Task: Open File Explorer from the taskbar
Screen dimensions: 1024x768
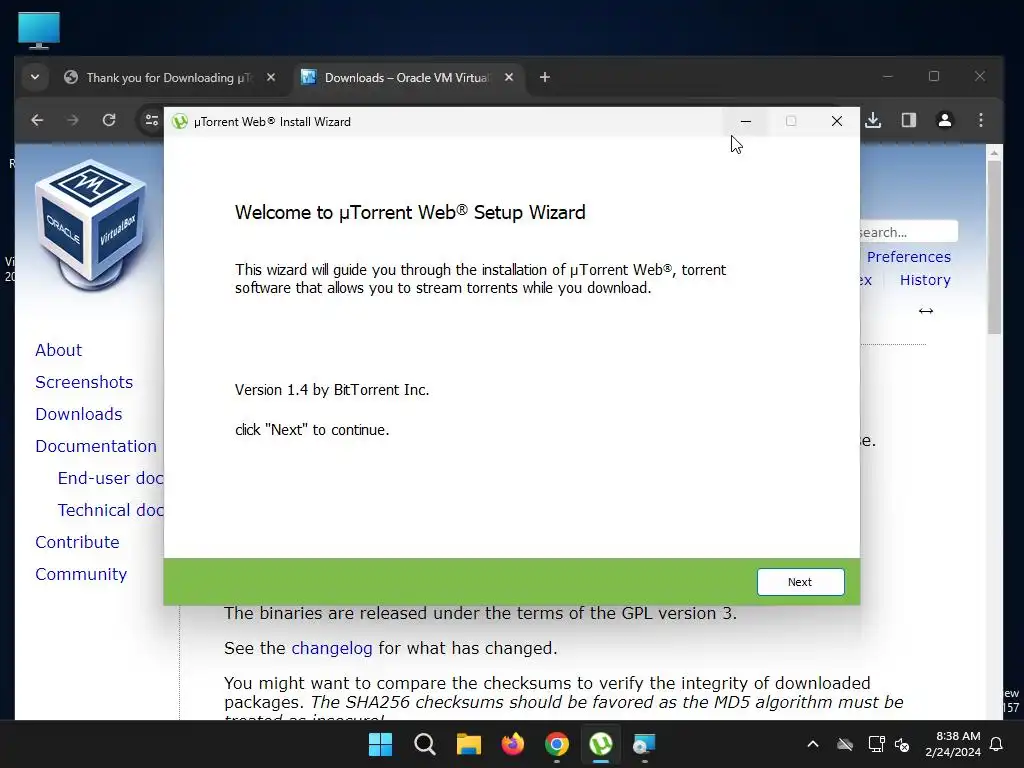Action: [x=468, y=744]
